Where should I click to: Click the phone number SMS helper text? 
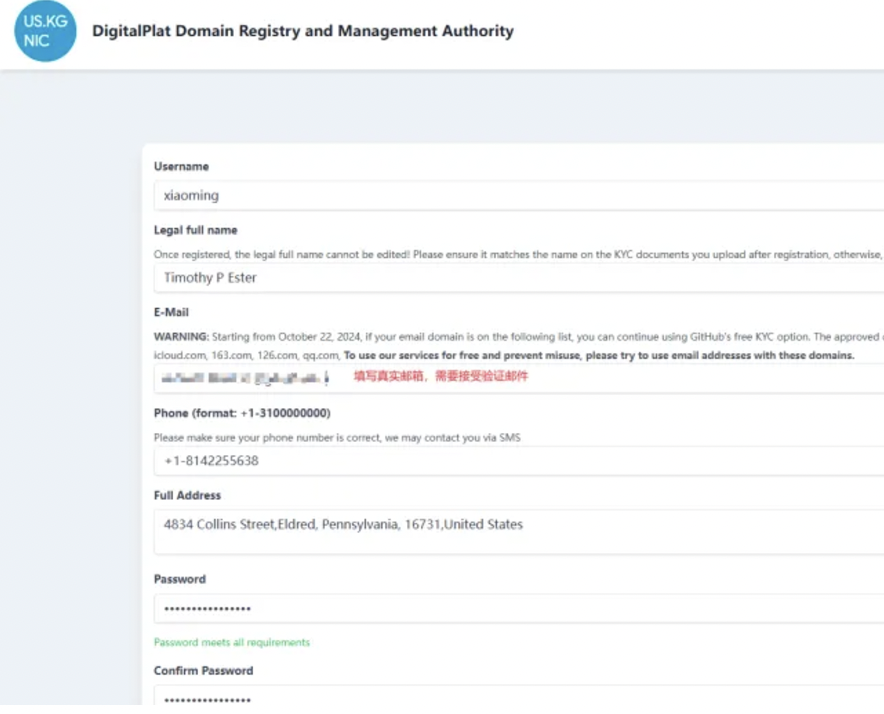click(337, 438)
